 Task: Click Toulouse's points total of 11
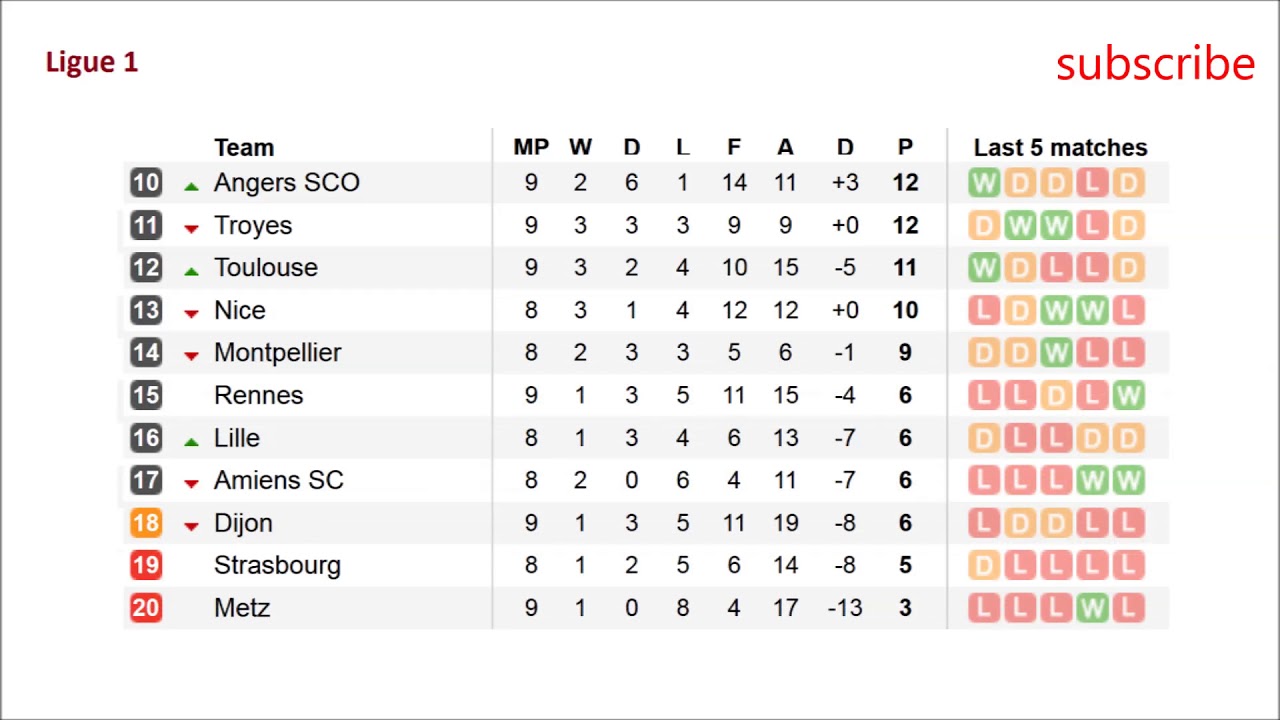point(905,268)
